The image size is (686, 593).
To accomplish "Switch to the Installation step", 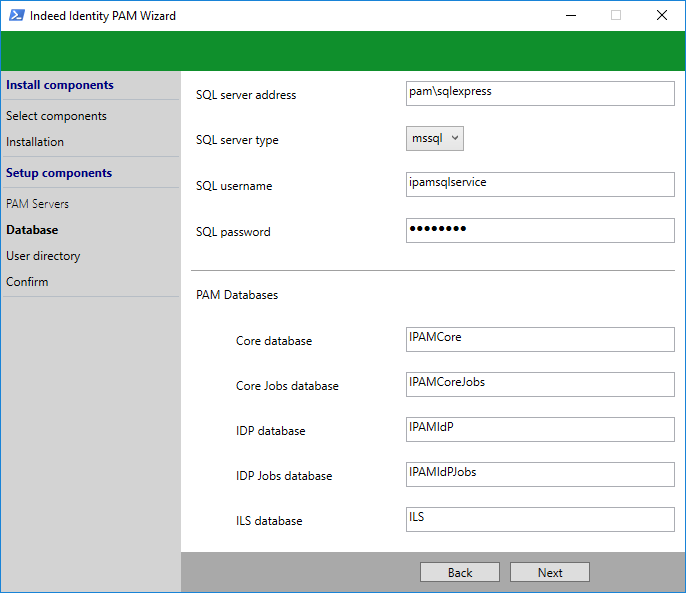I will tap(35, 142).
